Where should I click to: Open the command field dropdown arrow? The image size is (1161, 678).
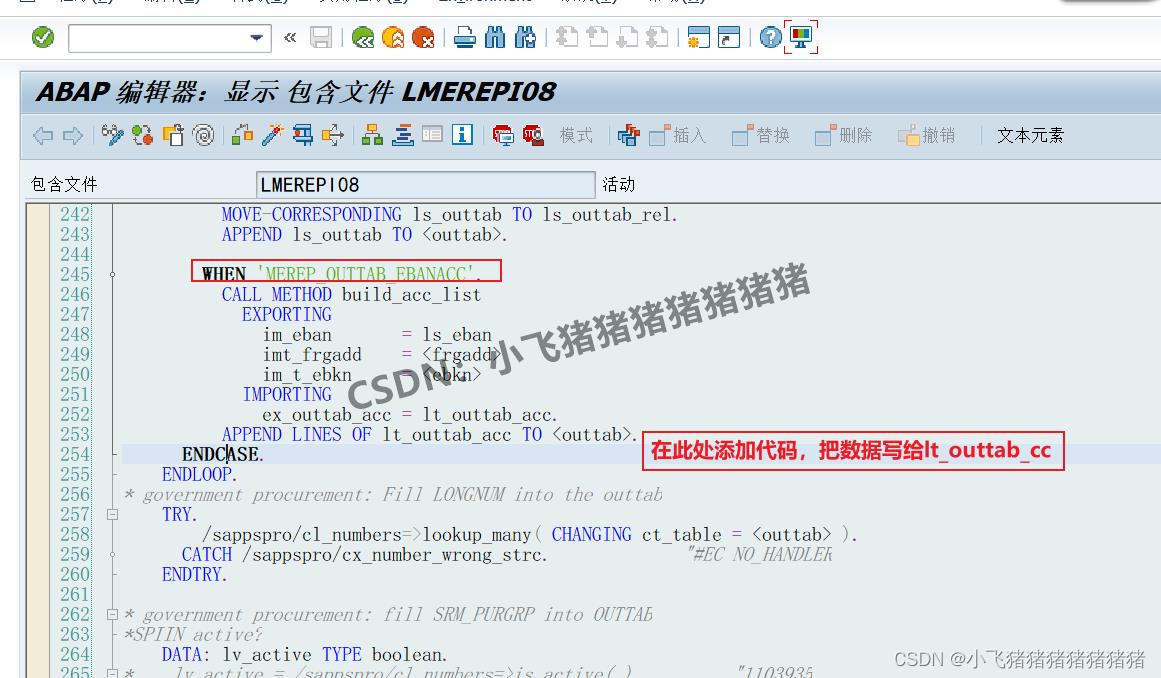pos(258,39)
